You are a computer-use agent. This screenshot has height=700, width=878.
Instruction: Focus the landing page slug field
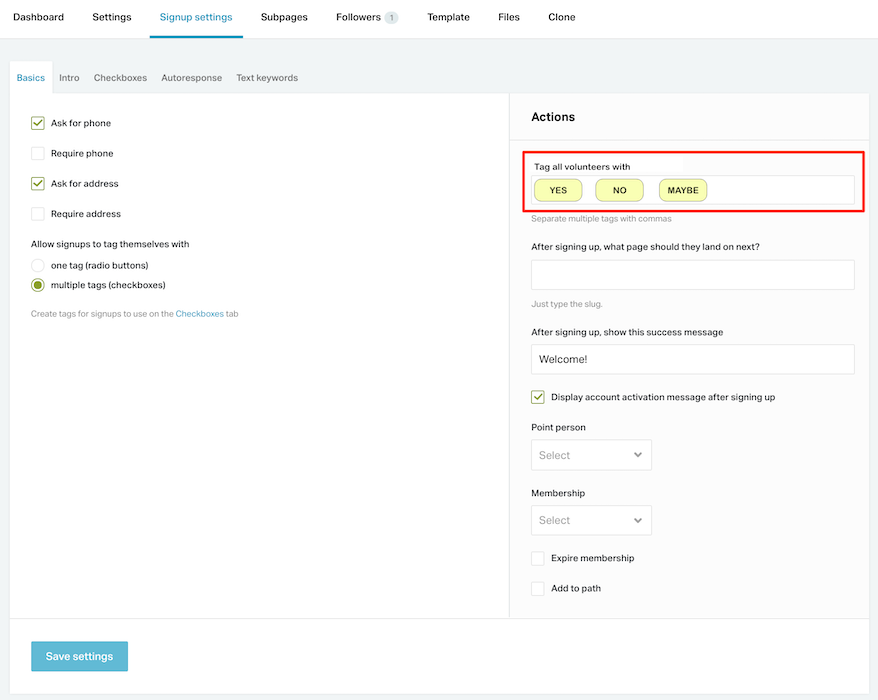693,275
